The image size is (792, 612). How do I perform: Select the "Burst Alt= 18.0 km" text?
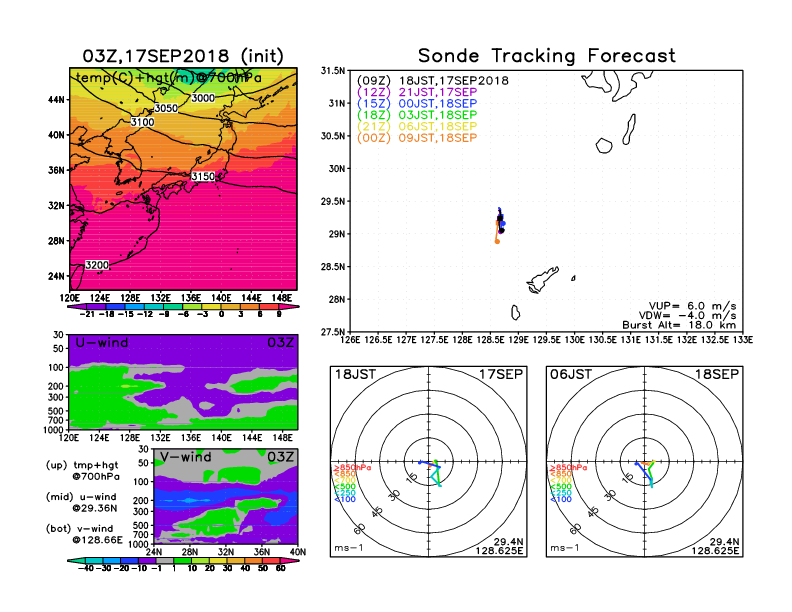tap(679, 325)
